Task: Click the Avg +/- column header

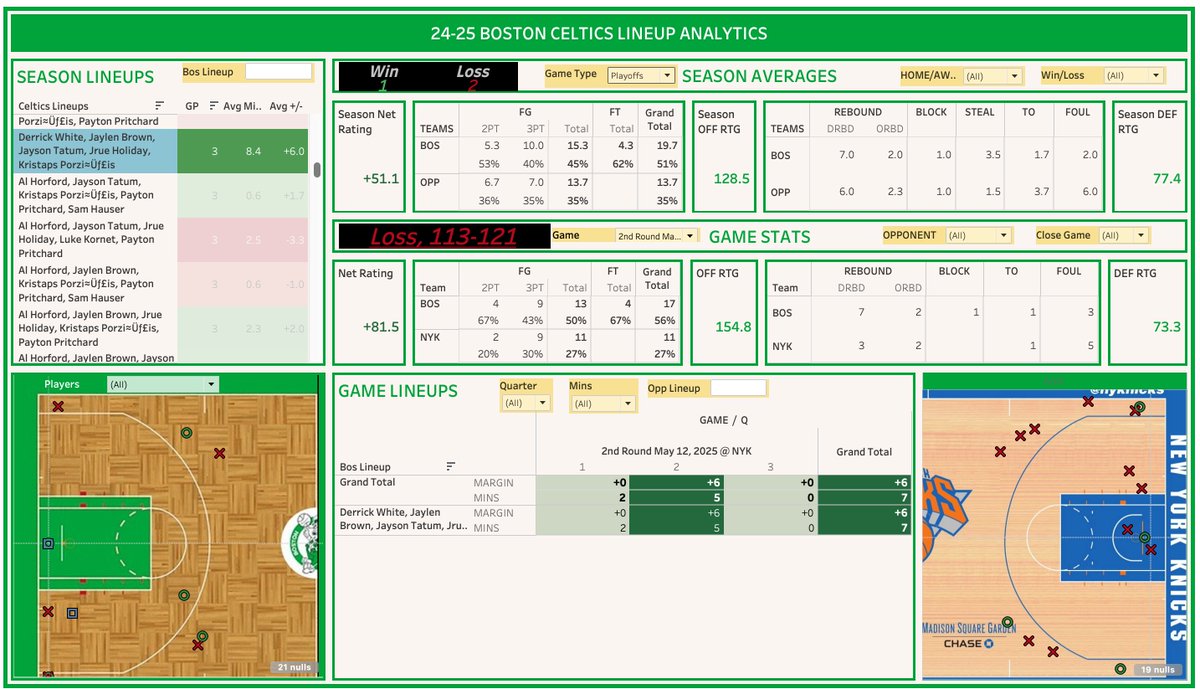Action: [285, 106]
